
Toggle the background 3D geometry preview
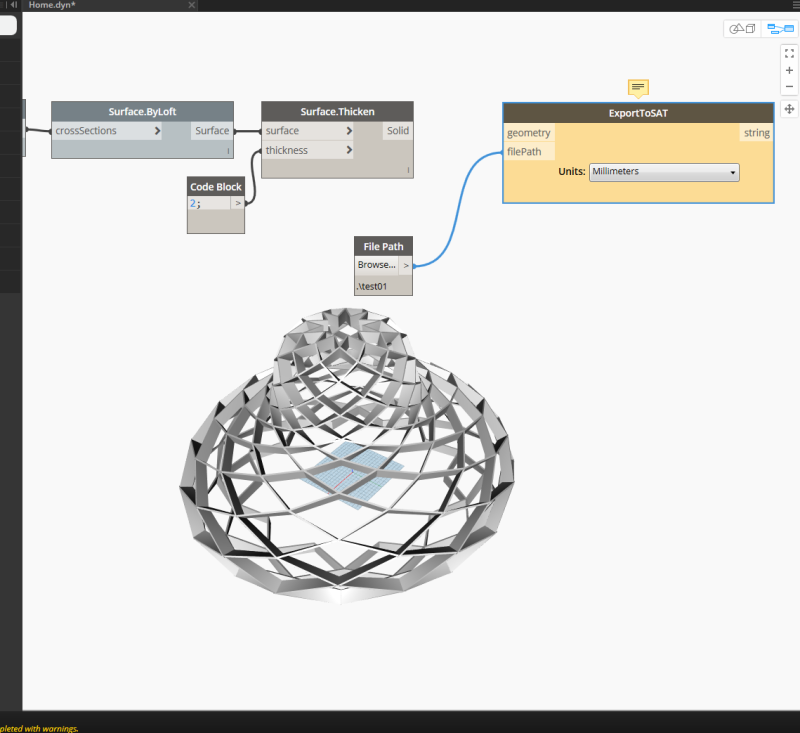point(741,28)
